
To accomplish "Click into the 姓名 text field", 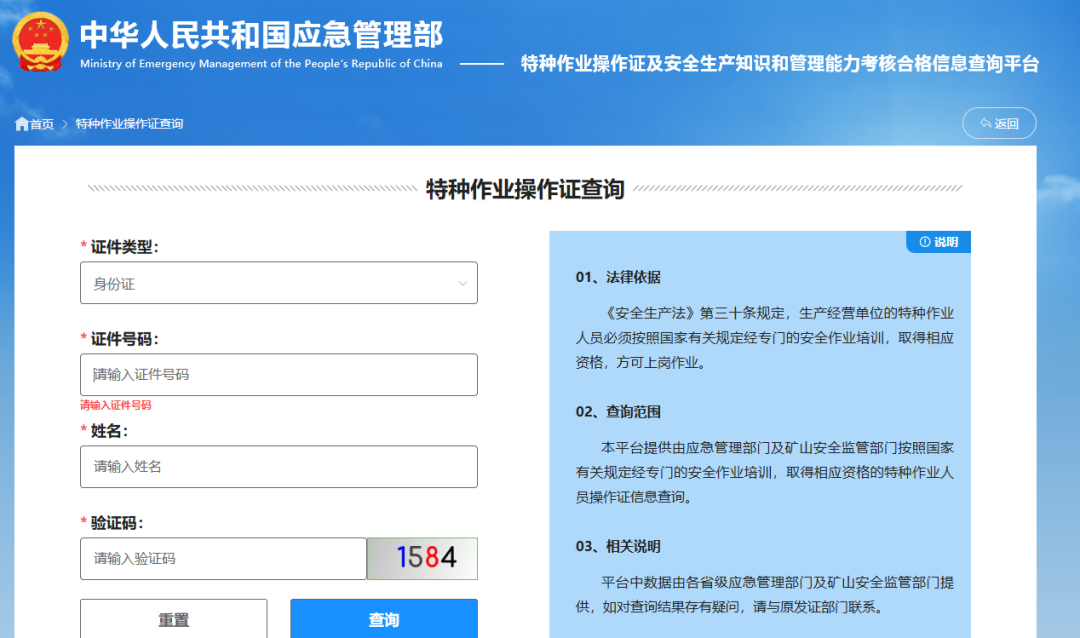I will (x=278, y=467).
